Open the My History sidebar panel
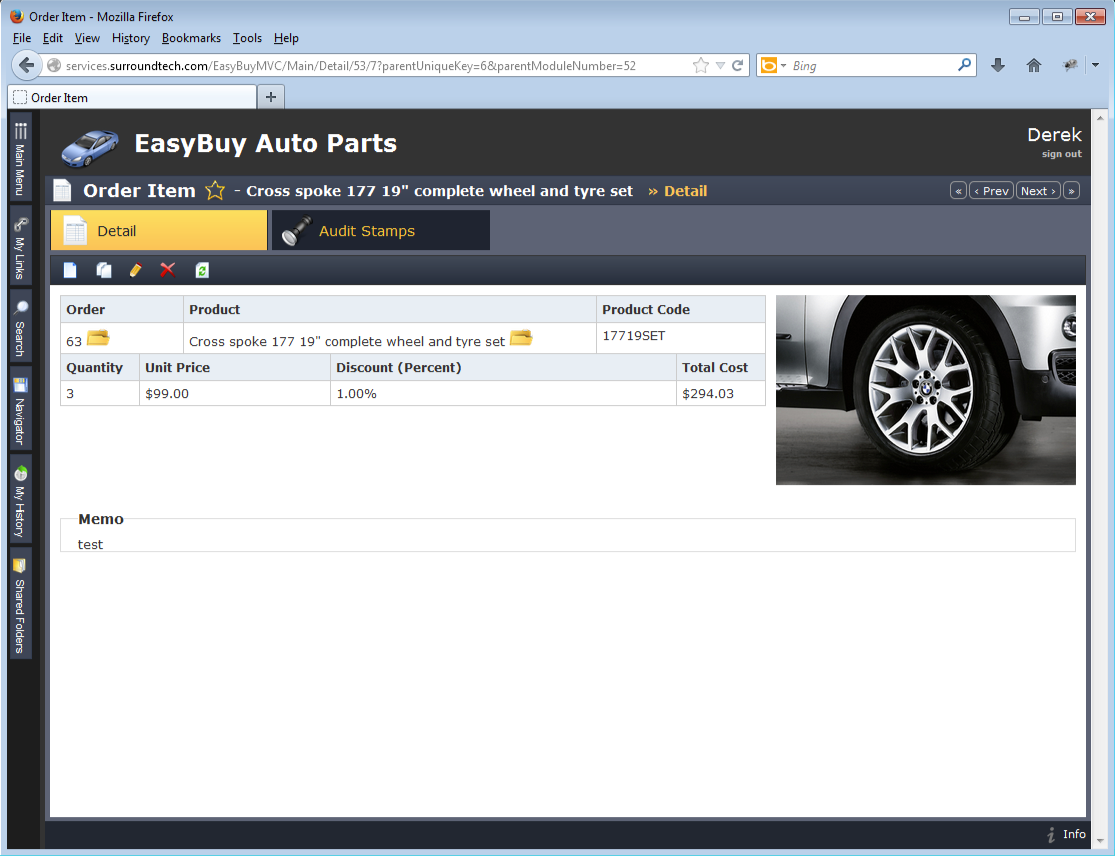This screenshot has width=1115, height=856. [21, 501]
